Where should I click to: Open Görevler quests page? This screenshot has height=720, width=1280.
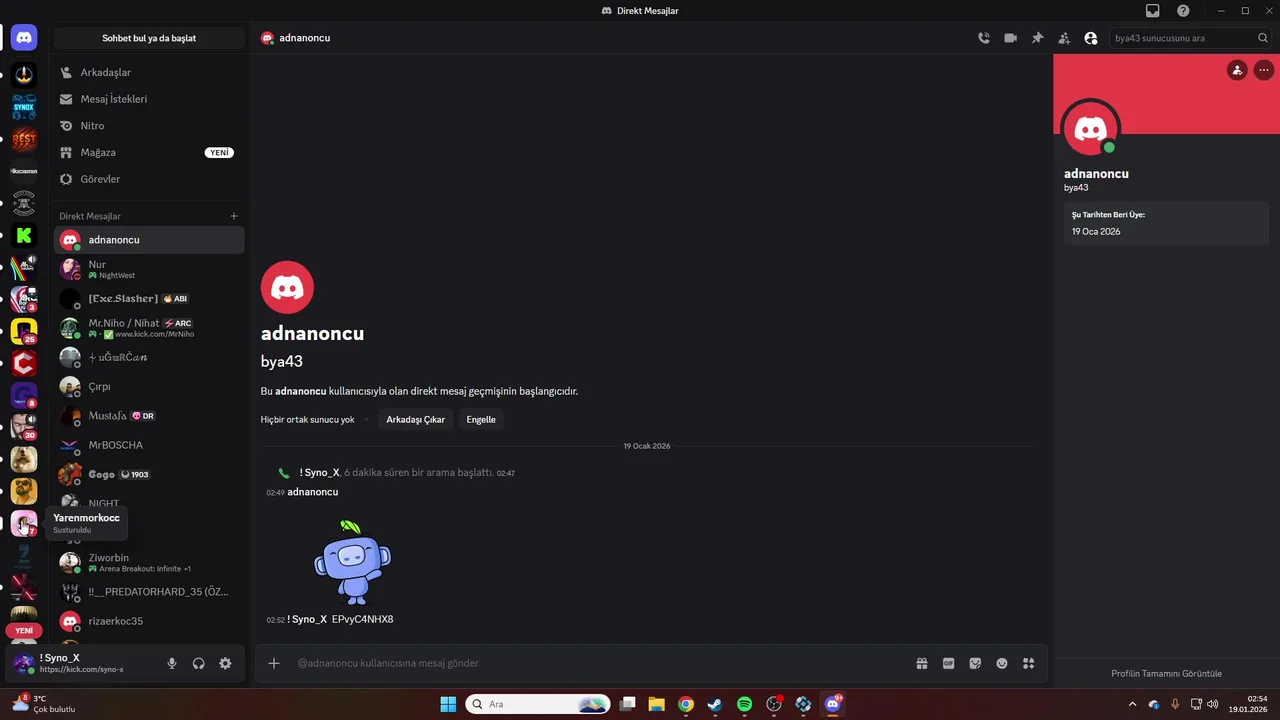[x=149, y=179]
